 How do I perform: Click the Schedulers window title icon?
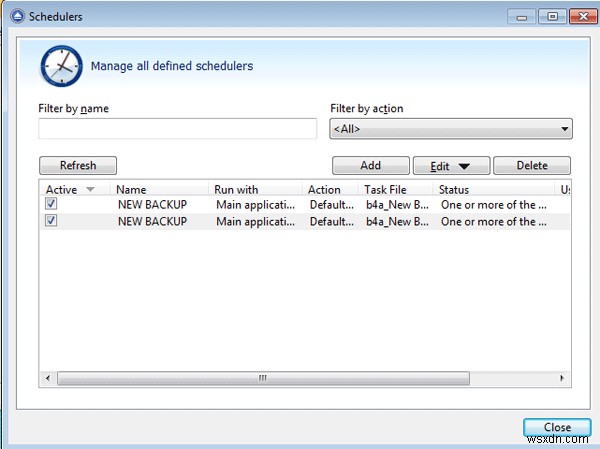[x=17, y=16]
